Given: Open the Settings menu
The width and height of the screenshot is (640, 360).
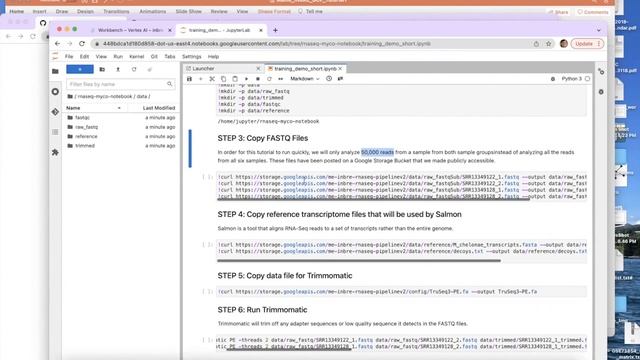Looking at the screenshot, I should point(191,57).
